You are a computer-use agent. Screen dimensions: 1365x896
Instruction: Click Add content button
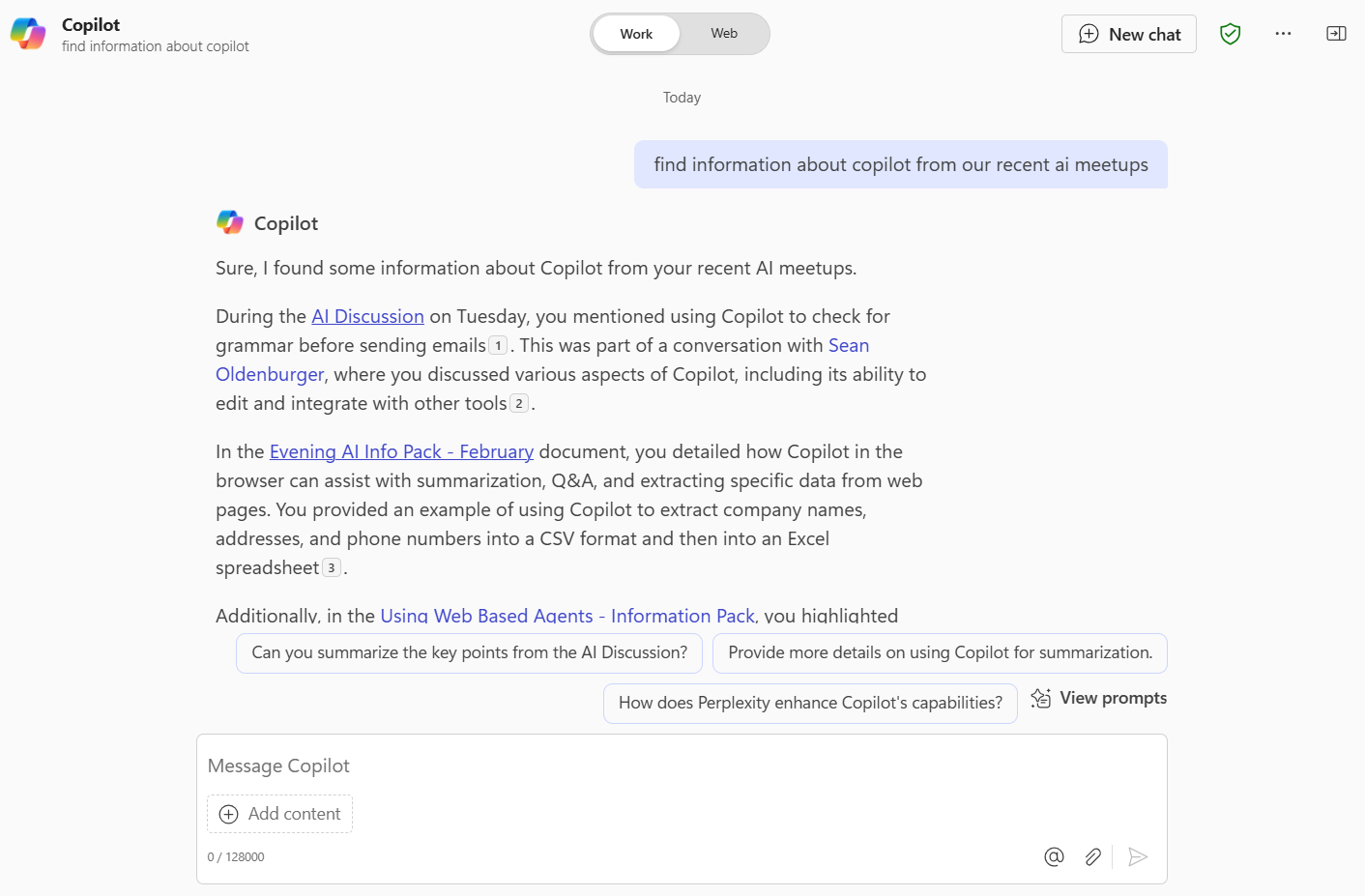279,814
